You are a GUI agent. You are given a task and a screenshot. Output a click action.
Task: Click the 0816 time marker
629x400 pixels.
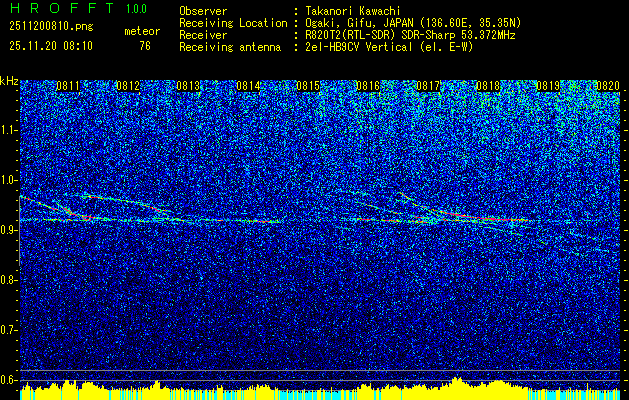pos(368,85)
